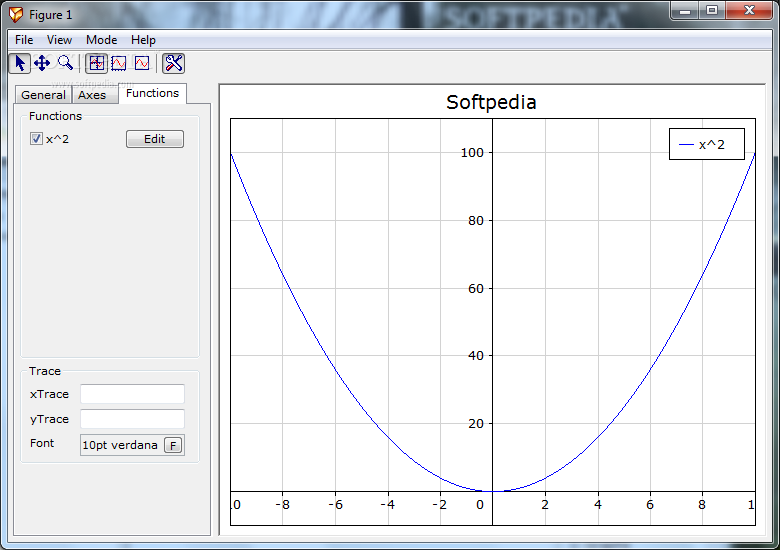Switch to the General tab
Screen dimensions: 780x550
tap(43, 95)
